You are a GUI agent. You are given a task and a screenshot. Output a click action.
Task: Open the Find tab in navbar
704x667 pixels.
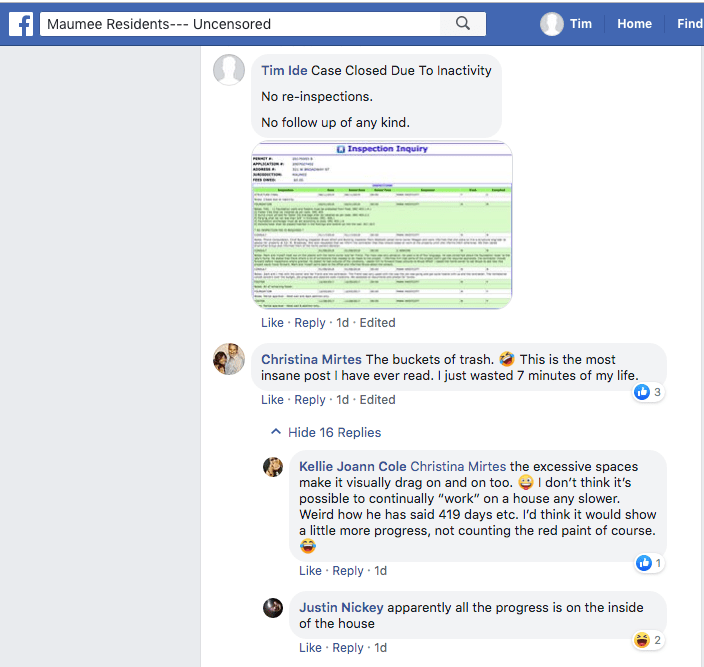point(690,24)
